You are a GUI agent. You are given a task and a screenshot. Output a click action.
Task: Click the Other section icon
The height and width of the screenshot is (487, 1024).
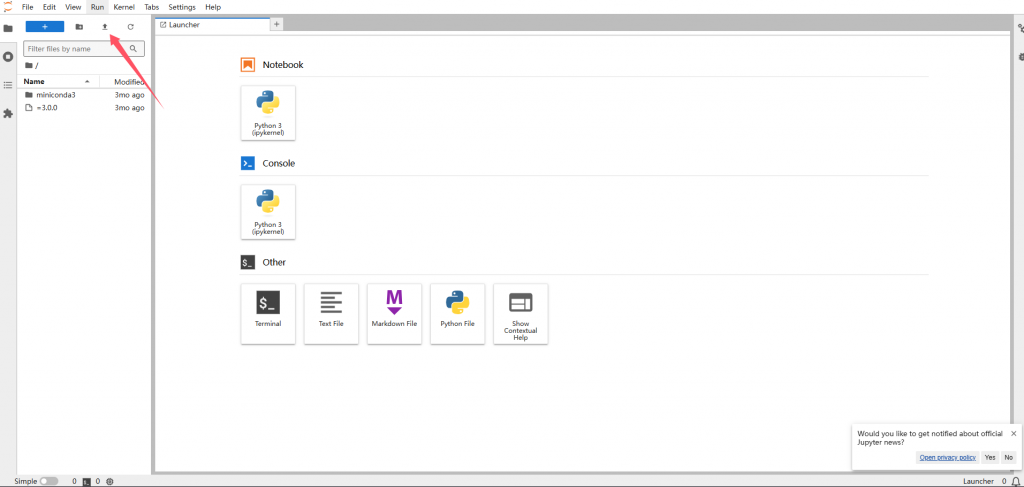[x=248, y=262]
